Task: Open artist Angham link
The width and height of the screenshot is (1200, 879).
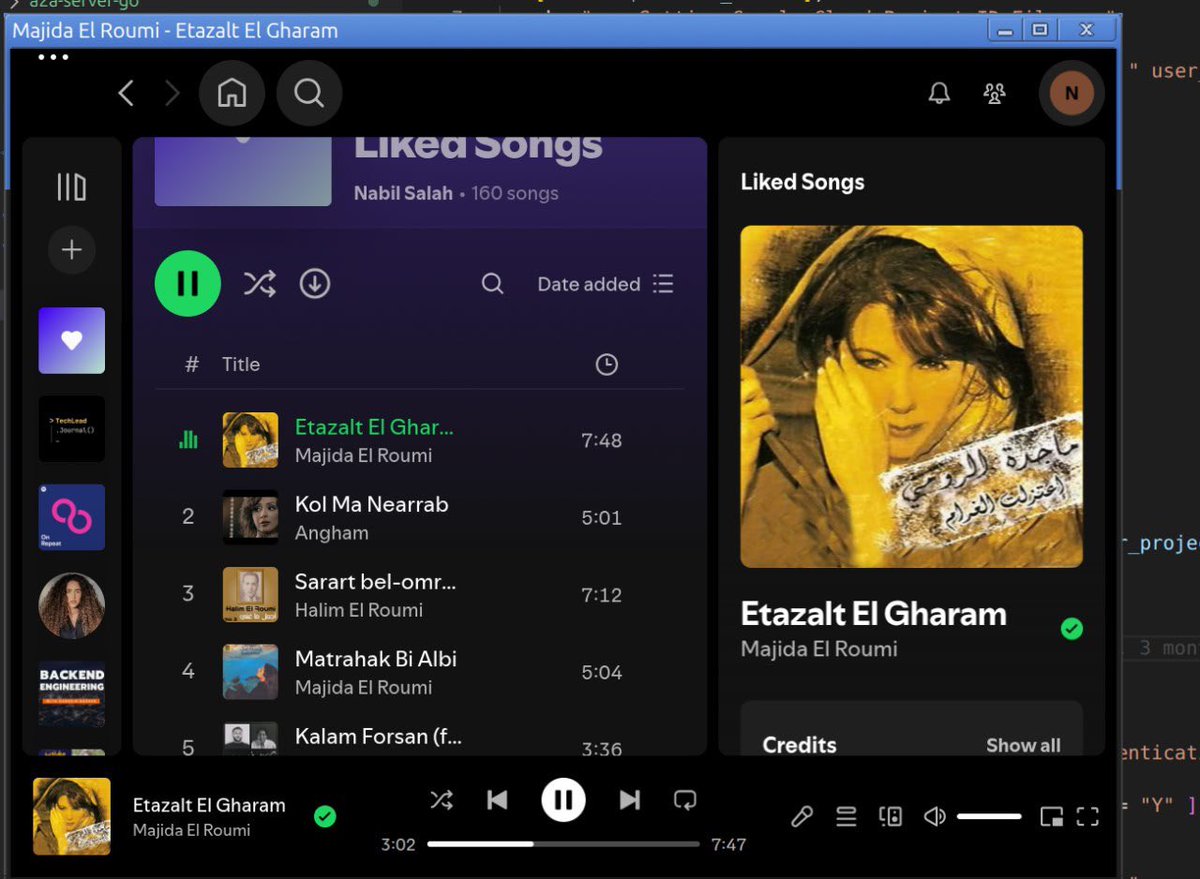Action: 332,533
